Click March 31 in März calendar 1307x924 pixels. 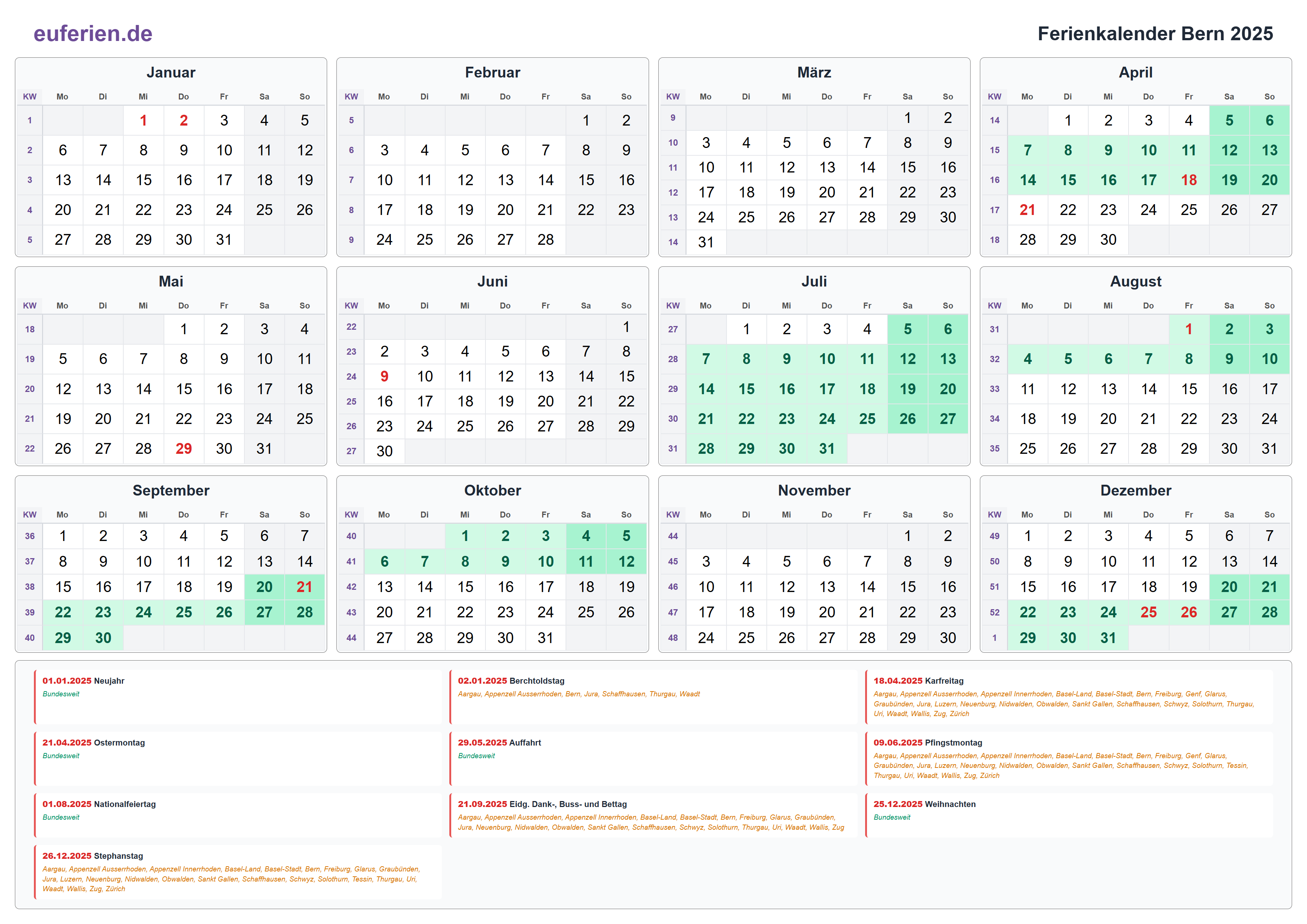(706, 242)
